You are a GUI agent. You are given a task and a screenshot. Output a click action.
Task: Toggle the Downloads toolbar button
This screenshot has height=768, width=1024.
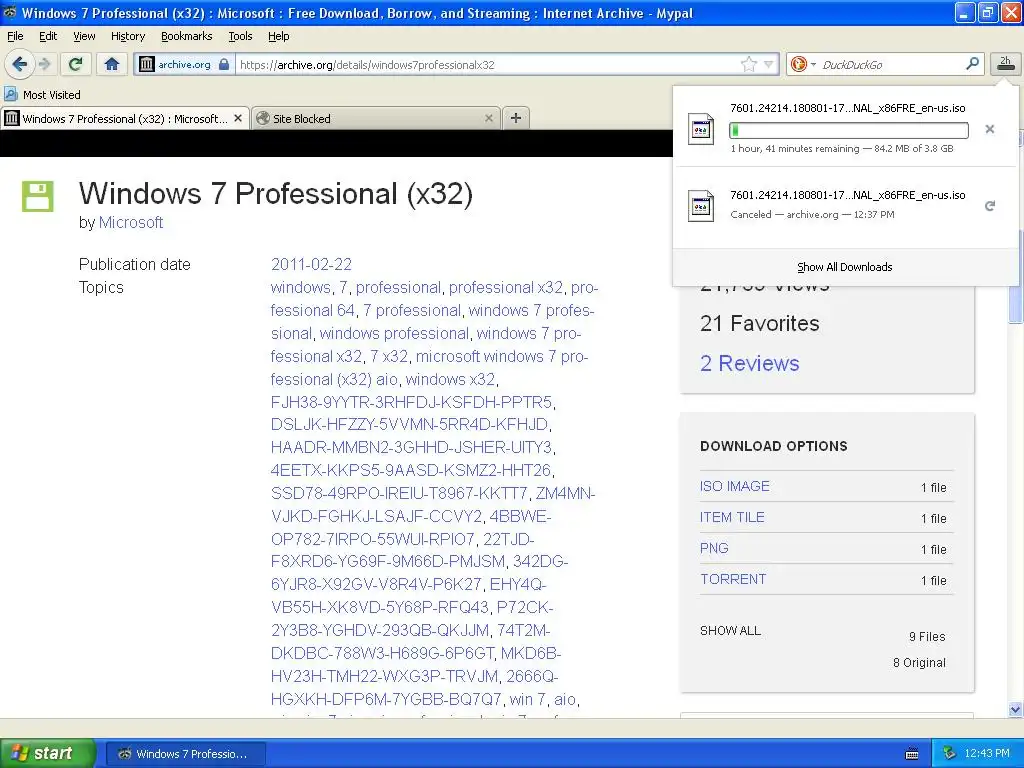click(1005, 64)
